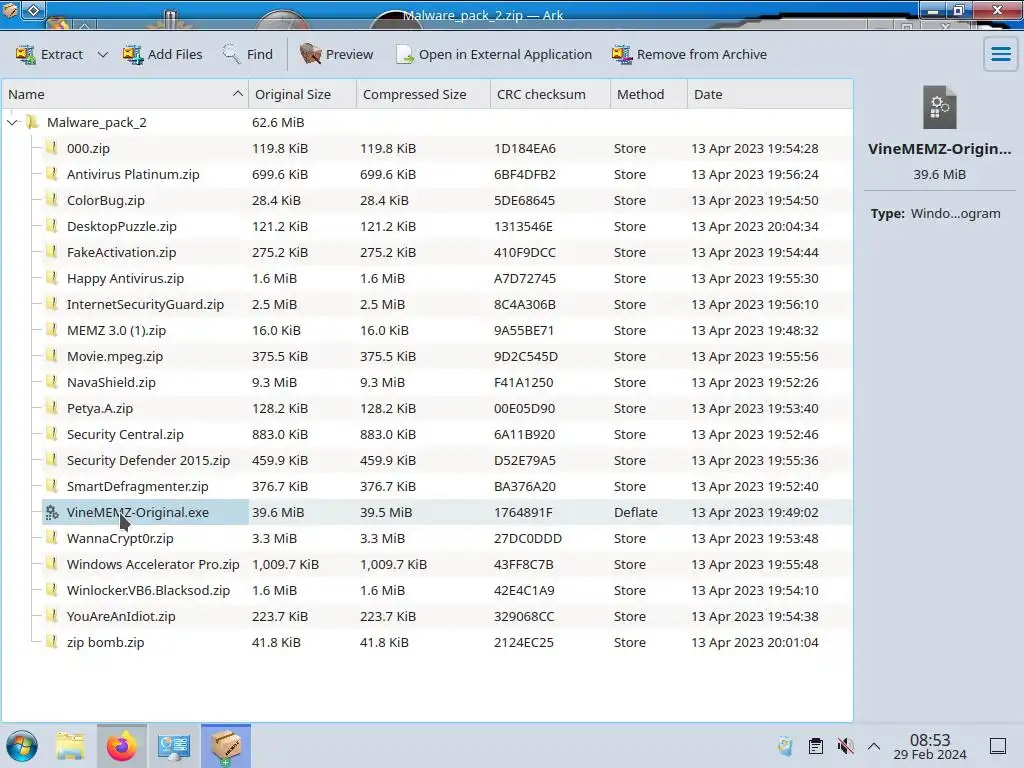Screen dimensions: 1024x768
Task: Click the Movie.mpeg.zip file icon
Action: point(52,357)
